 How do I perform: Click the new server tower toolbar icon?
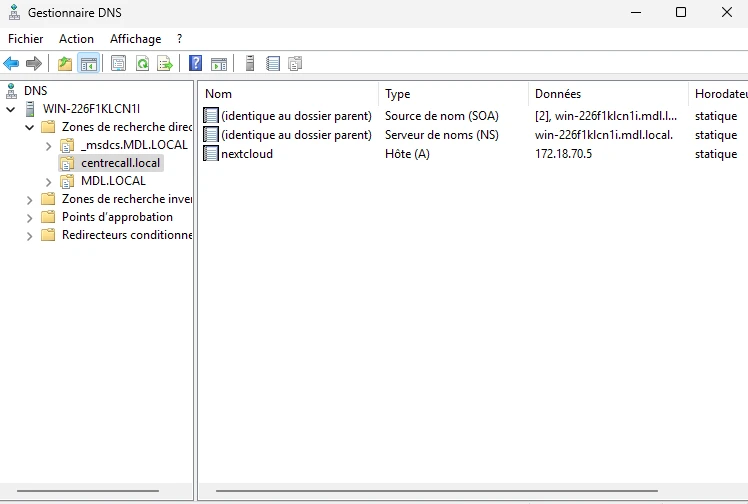coord(249,63)
